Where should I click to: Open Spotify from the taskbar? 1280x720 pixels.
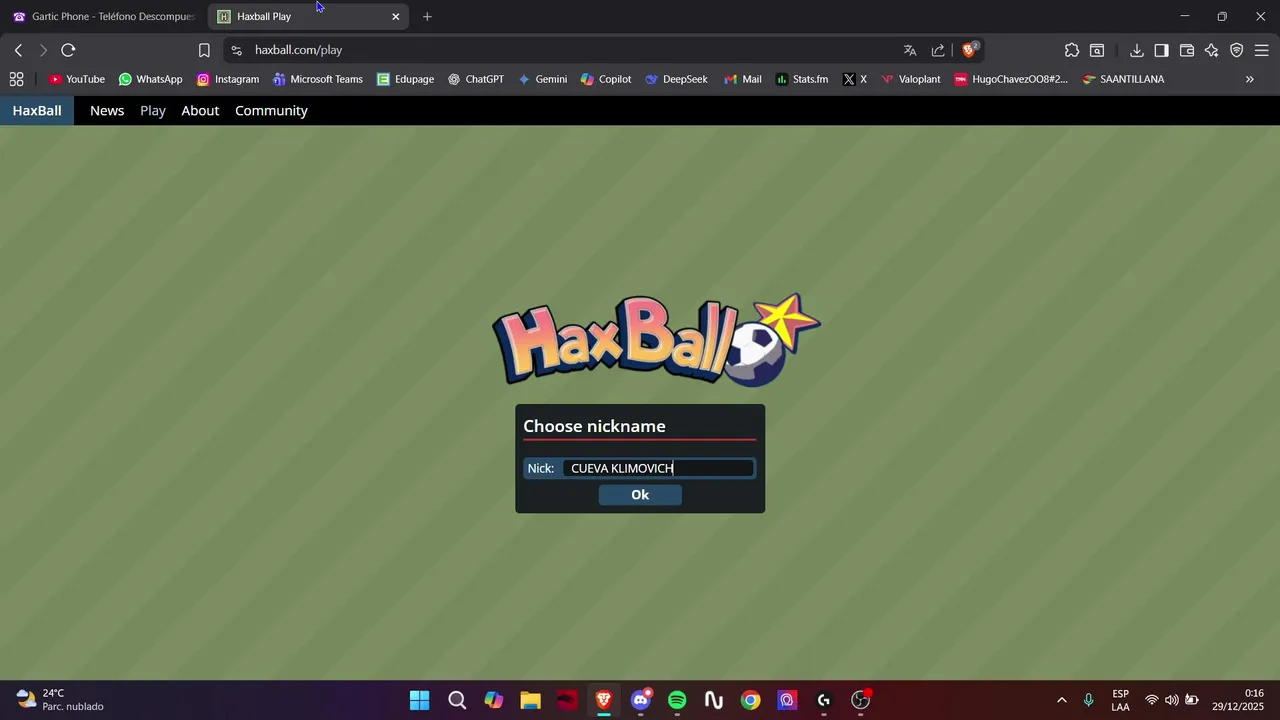pyautogui.click(x=677, y=700)
